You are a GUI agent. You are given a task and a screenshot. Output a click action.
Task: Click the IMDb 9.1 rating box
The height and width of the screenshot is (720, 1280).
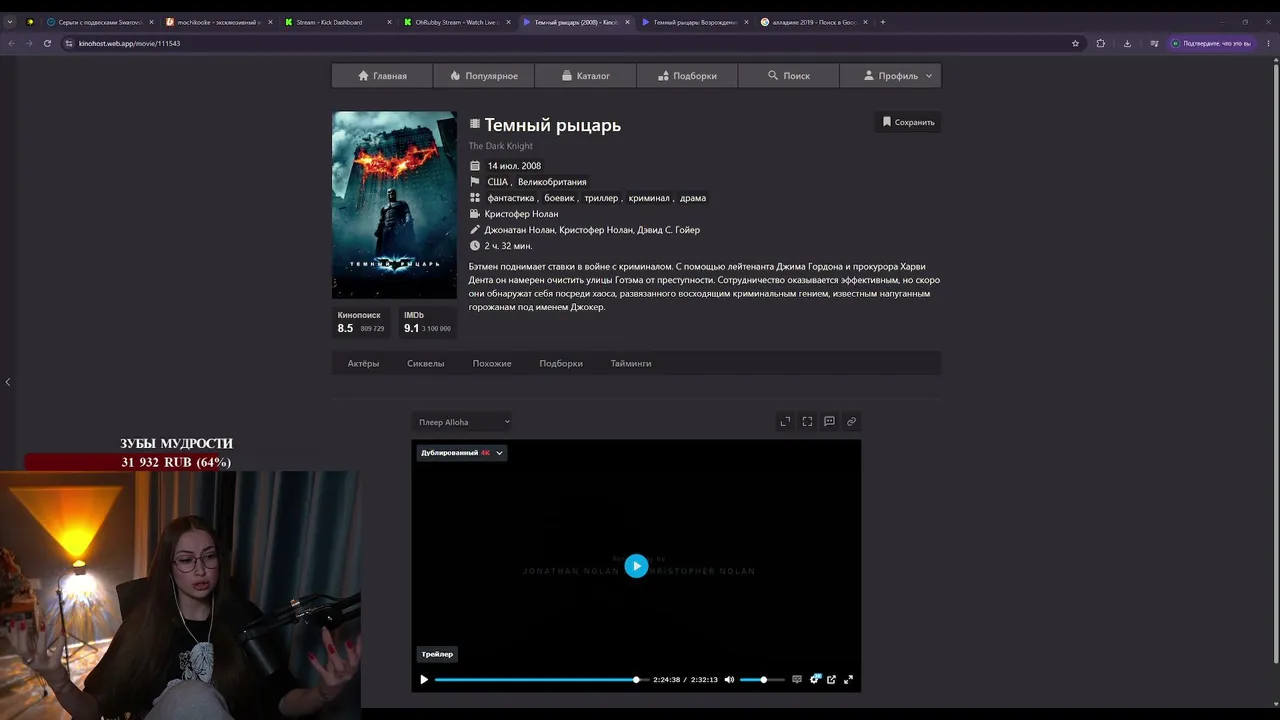point(427,322)
